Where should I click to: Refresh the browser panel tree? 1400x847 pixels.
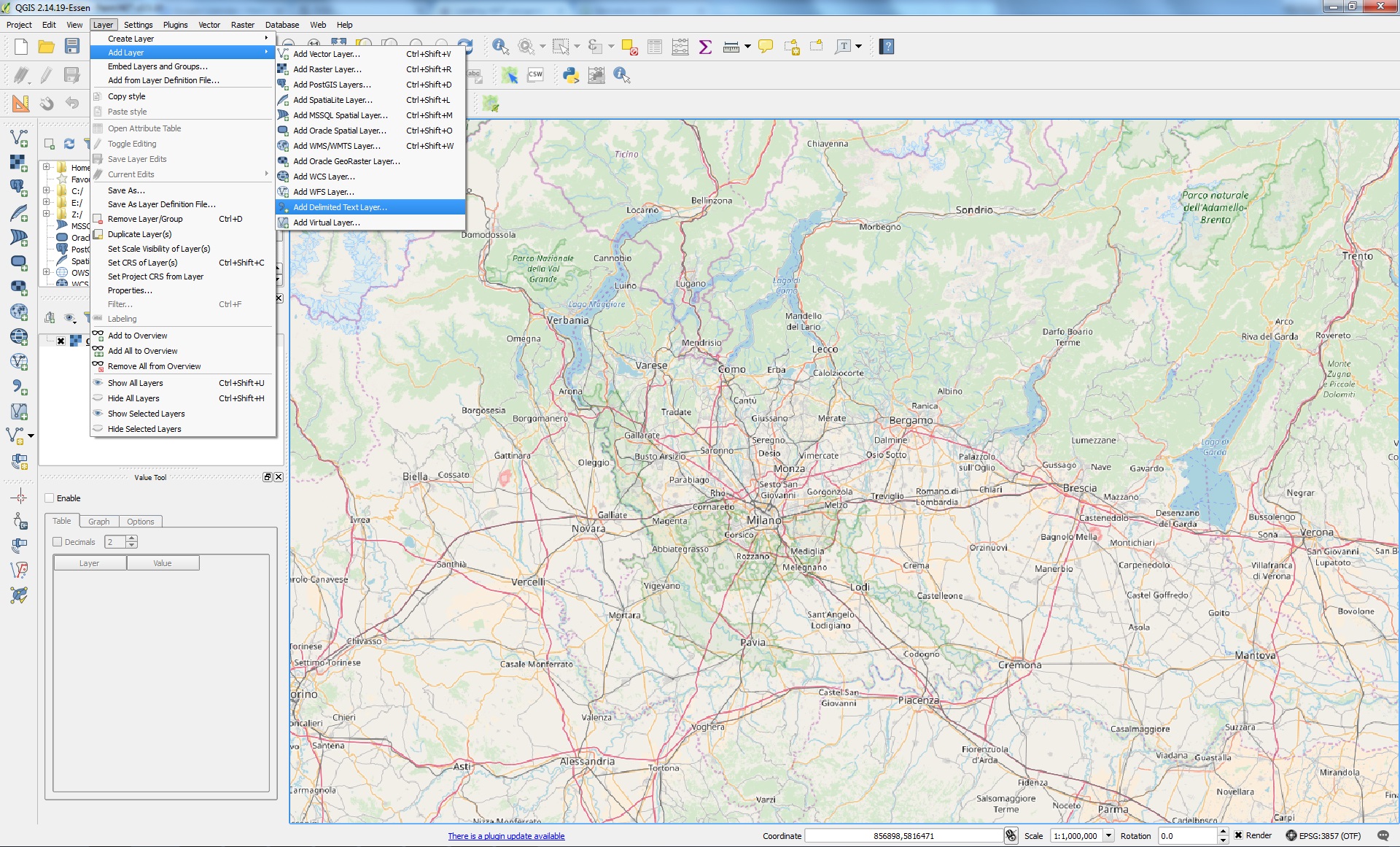click(x=69, y=144)
